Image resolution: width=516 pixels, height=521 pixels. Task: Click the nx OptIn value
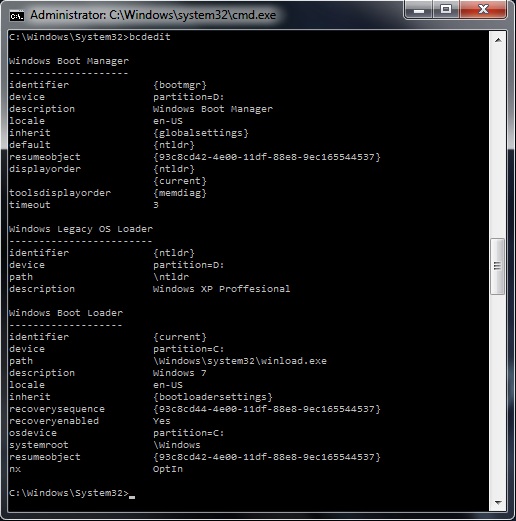(168, 469)
